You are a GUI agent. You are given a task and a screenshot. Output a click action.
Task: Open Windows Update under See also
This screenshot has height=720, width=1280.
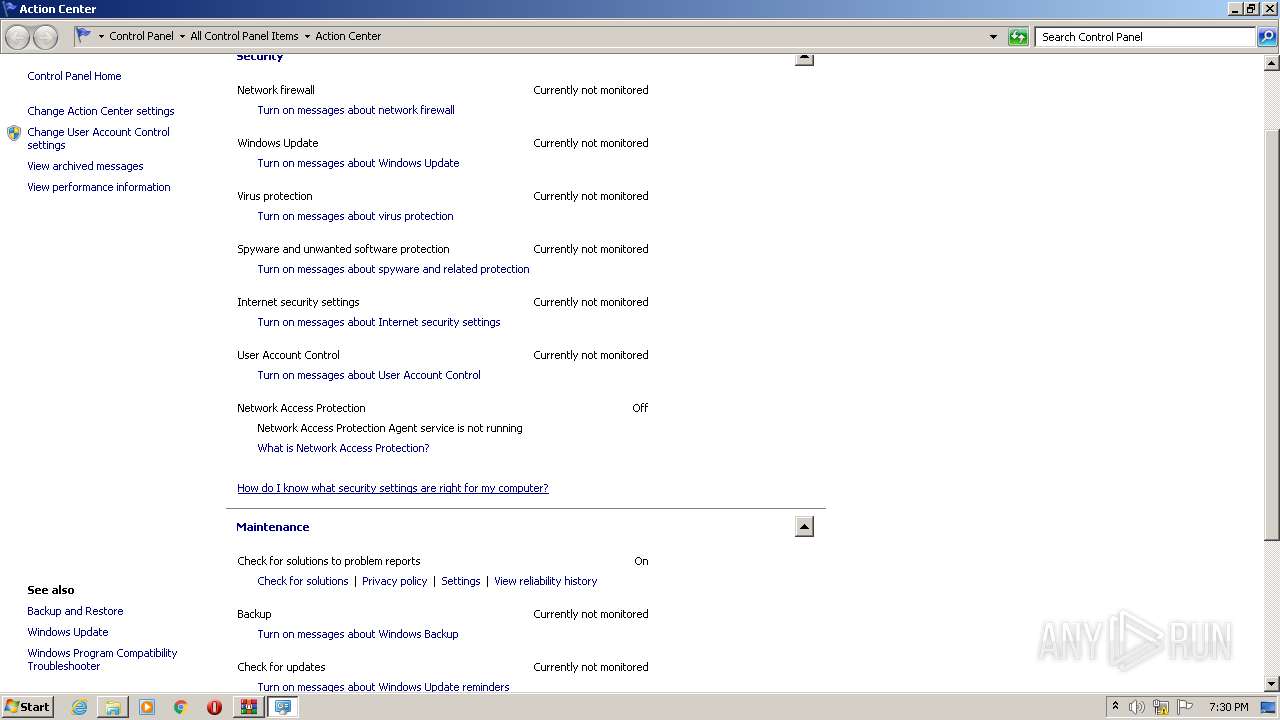68,632
